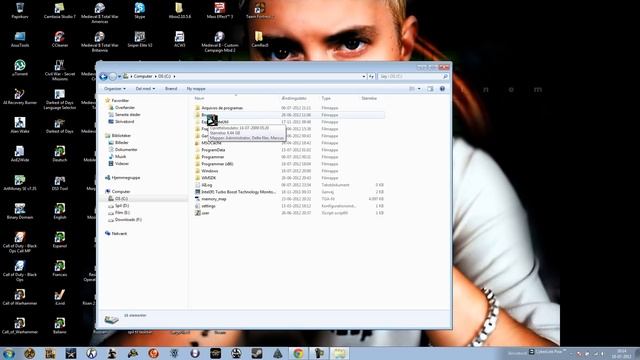The width and height of the screenshot is (640, 360).
Task: Select Skrivebord in navigation pane
Action: 124,122
